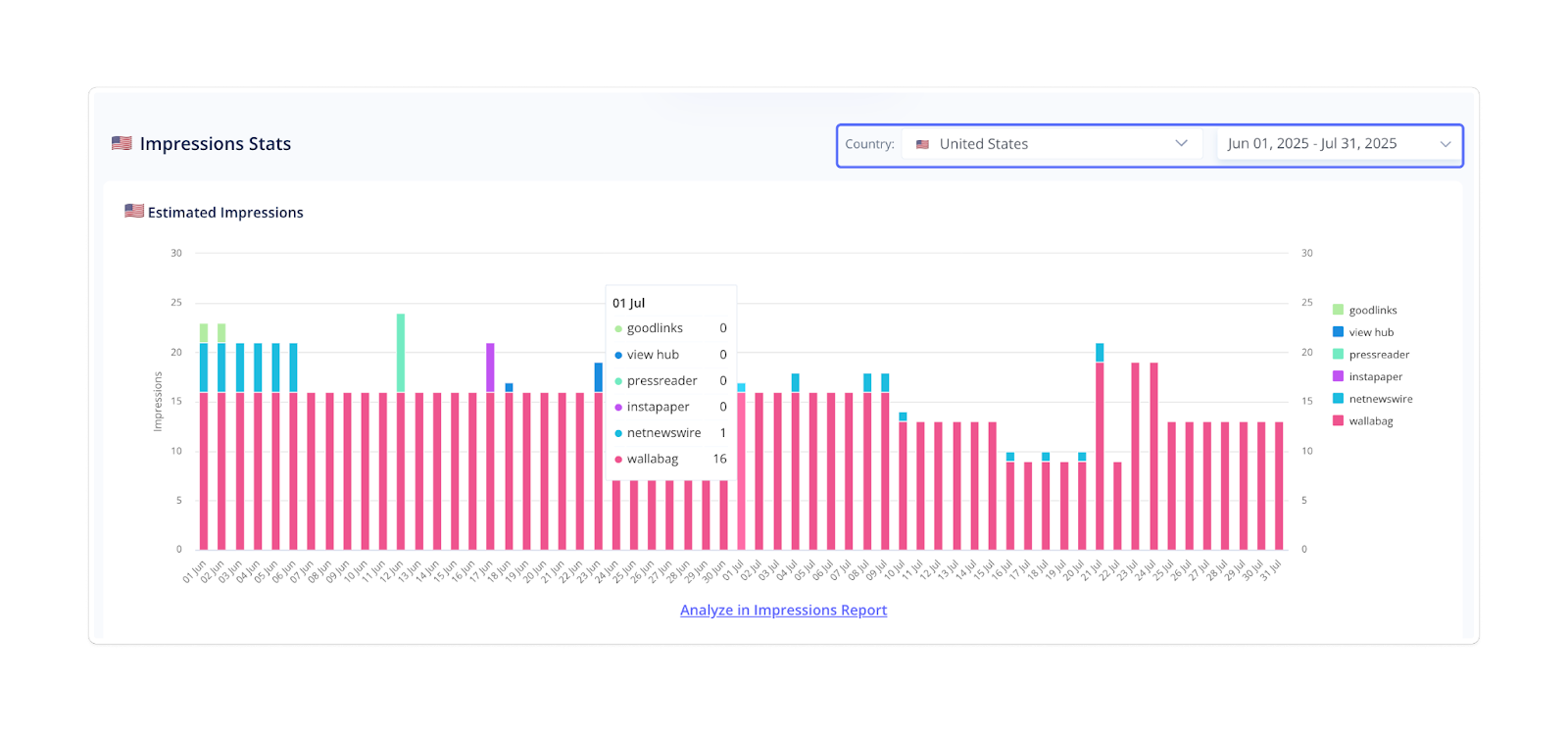Toggle the instapaper series in the legend

1367,376
